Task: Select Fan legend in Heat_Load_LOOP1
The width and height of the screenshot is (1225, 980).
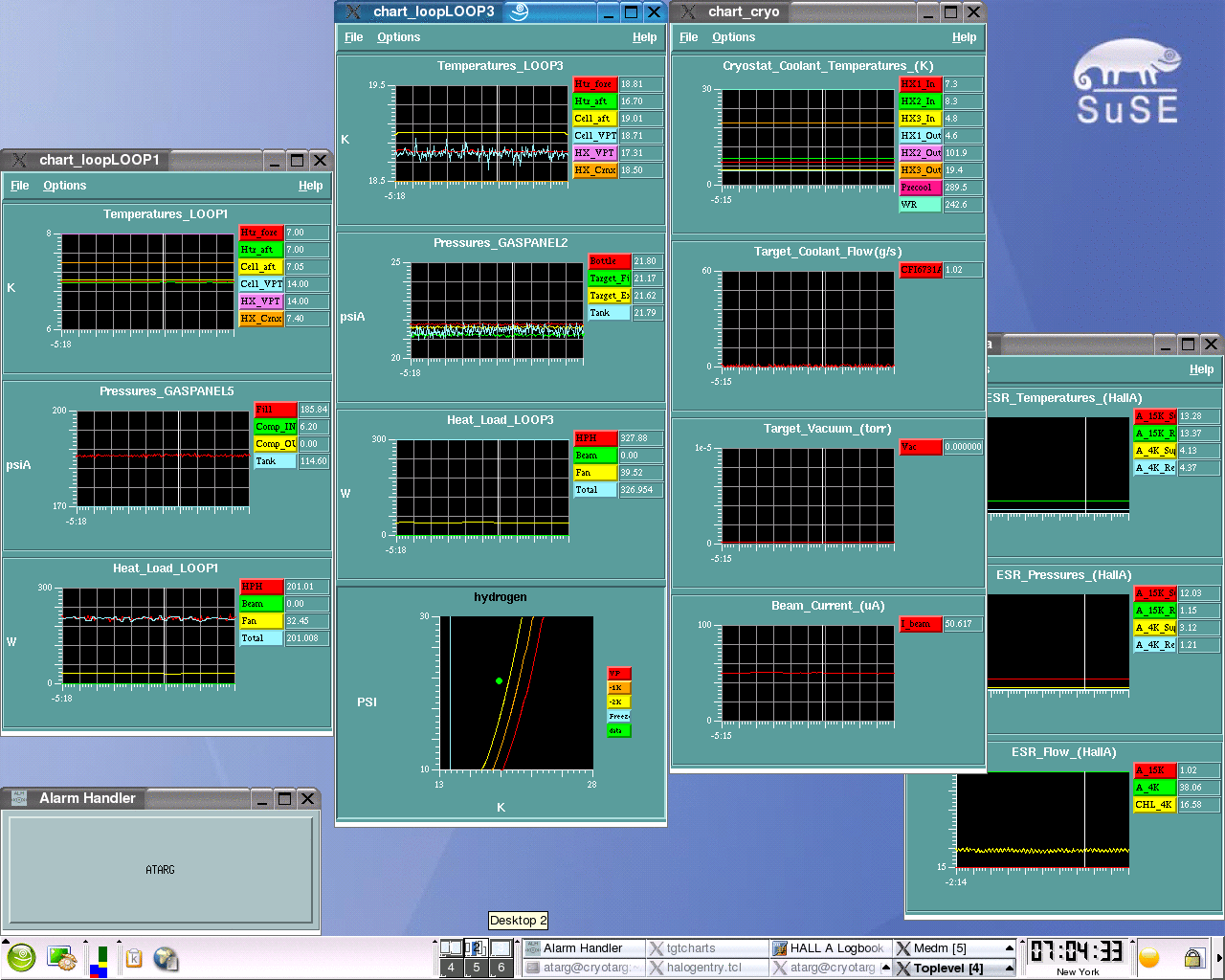Action: point(261,621)
